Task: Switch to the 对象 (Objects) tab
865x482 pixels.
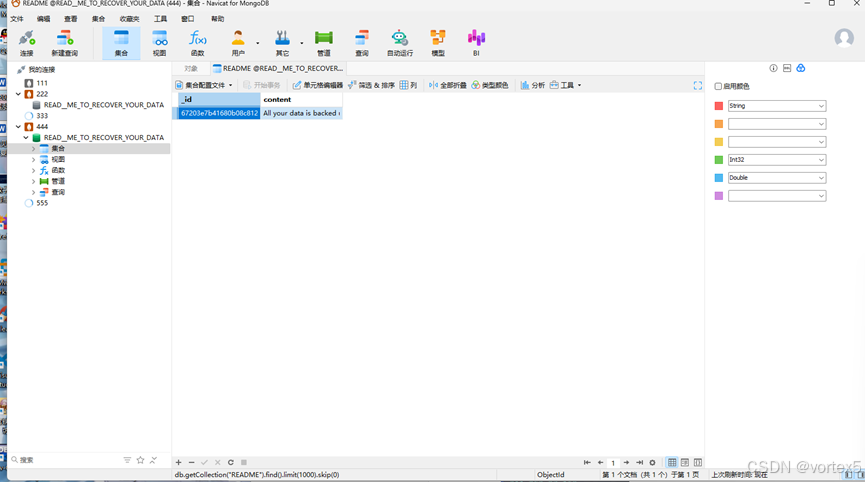Action: (191, 68)
